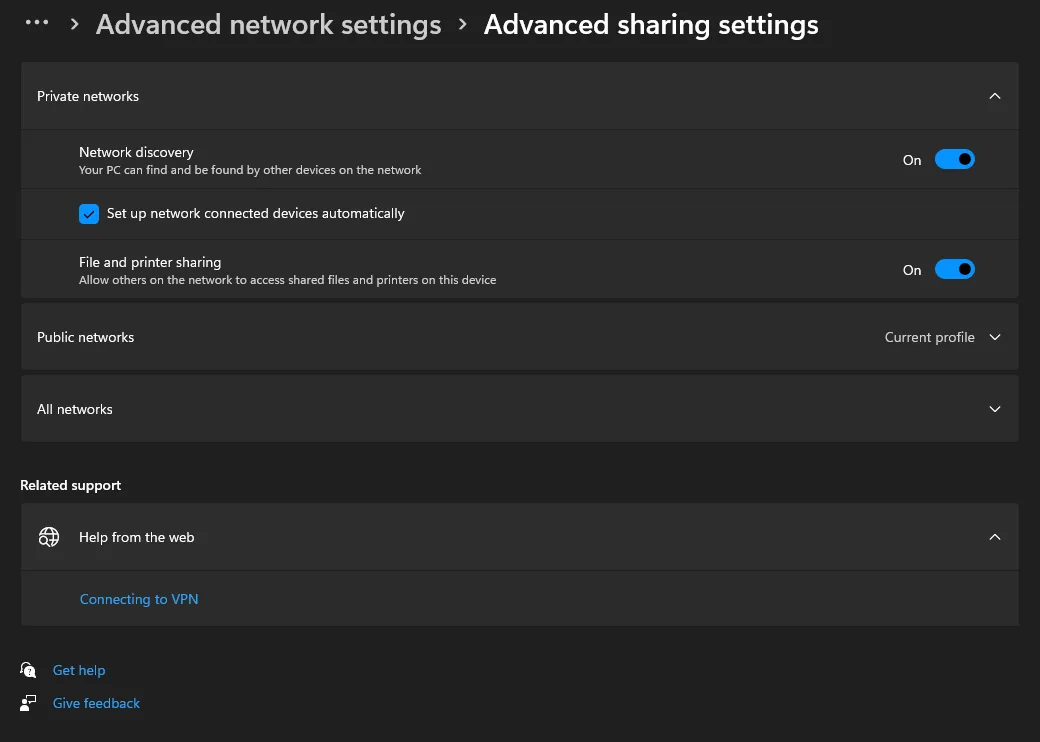This screenshot has width=1040, height=742.
Task: Uncheck Set up network connected devices automatically
Action: [x=89, y=214]
